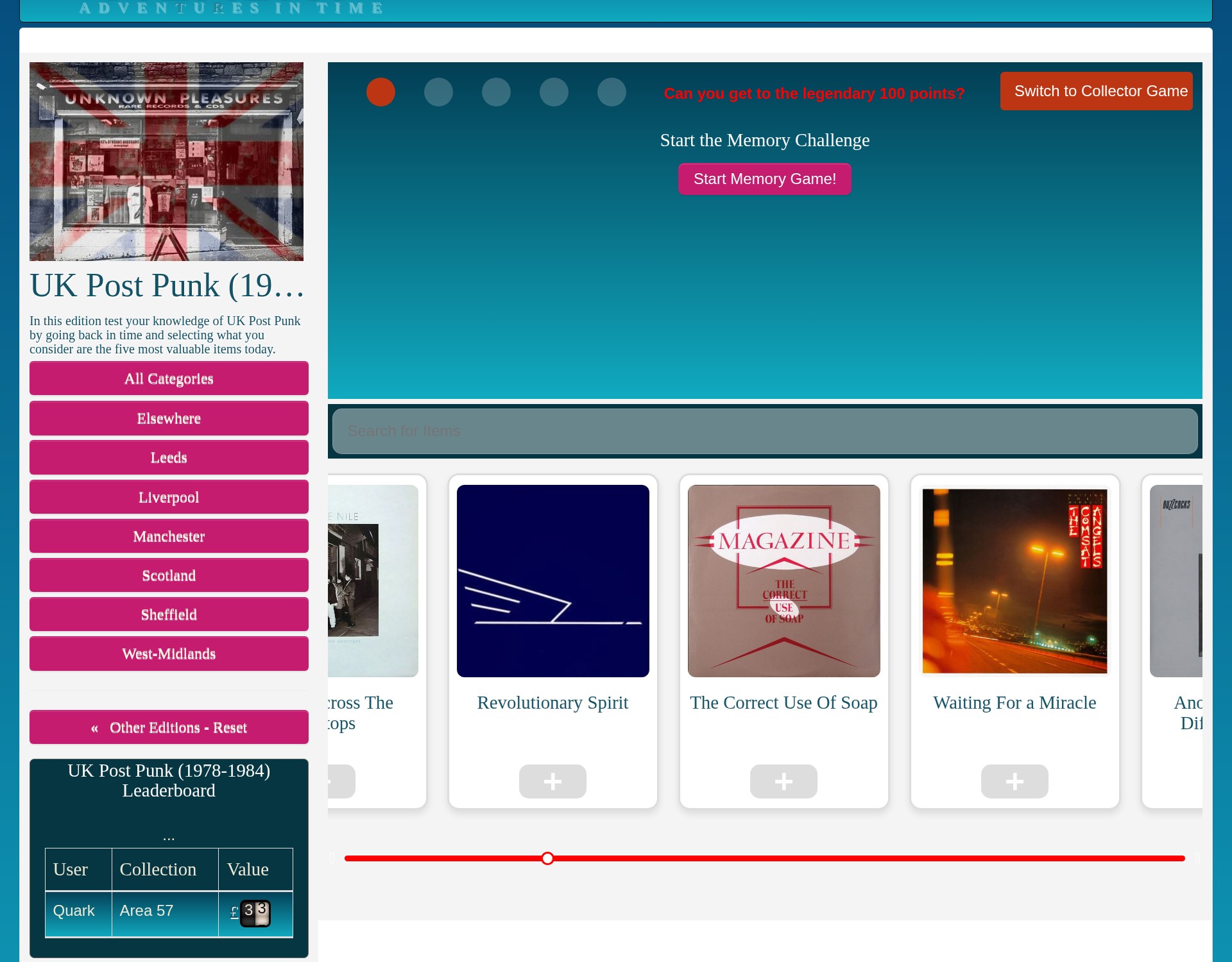Filter by Manchester category
1232x962 pixels.
tap(169, 536)
